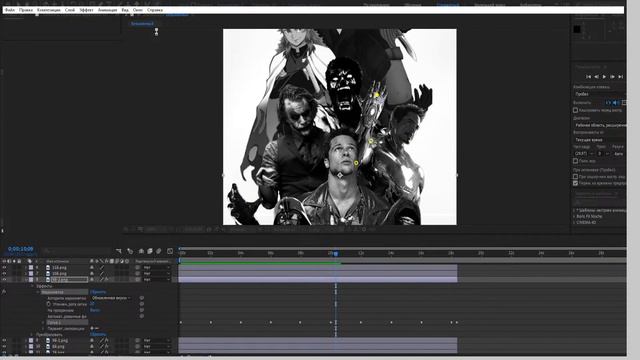Screen dimensions: 640x360
Task: Open the composition mini-flowchart icon
Action: point(119,251)
